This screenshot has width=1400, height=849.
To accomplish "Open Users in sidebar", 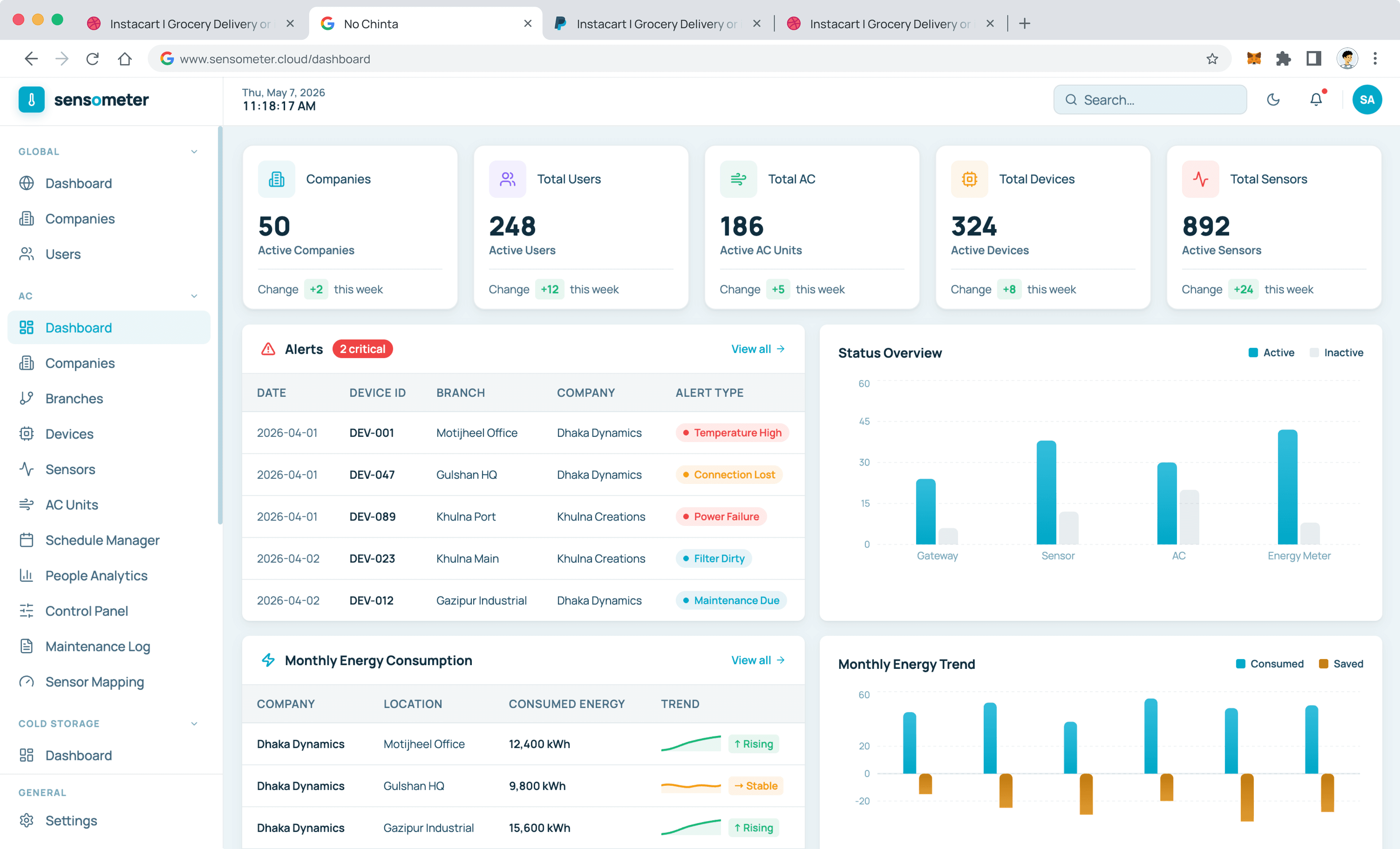I will click(109, 254).
